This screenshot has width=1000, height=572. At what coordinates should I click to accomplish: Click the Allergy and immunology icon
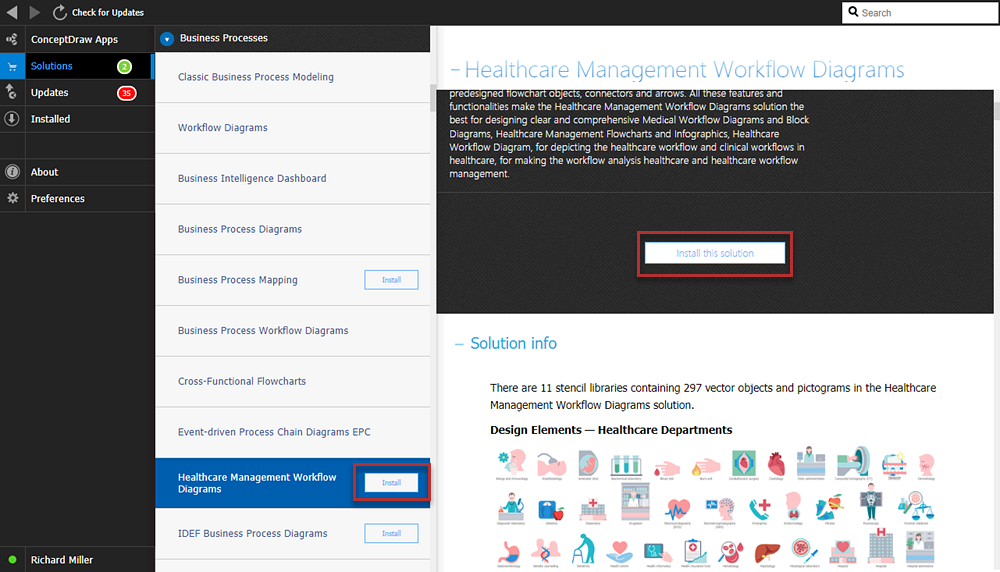point(511,463)
